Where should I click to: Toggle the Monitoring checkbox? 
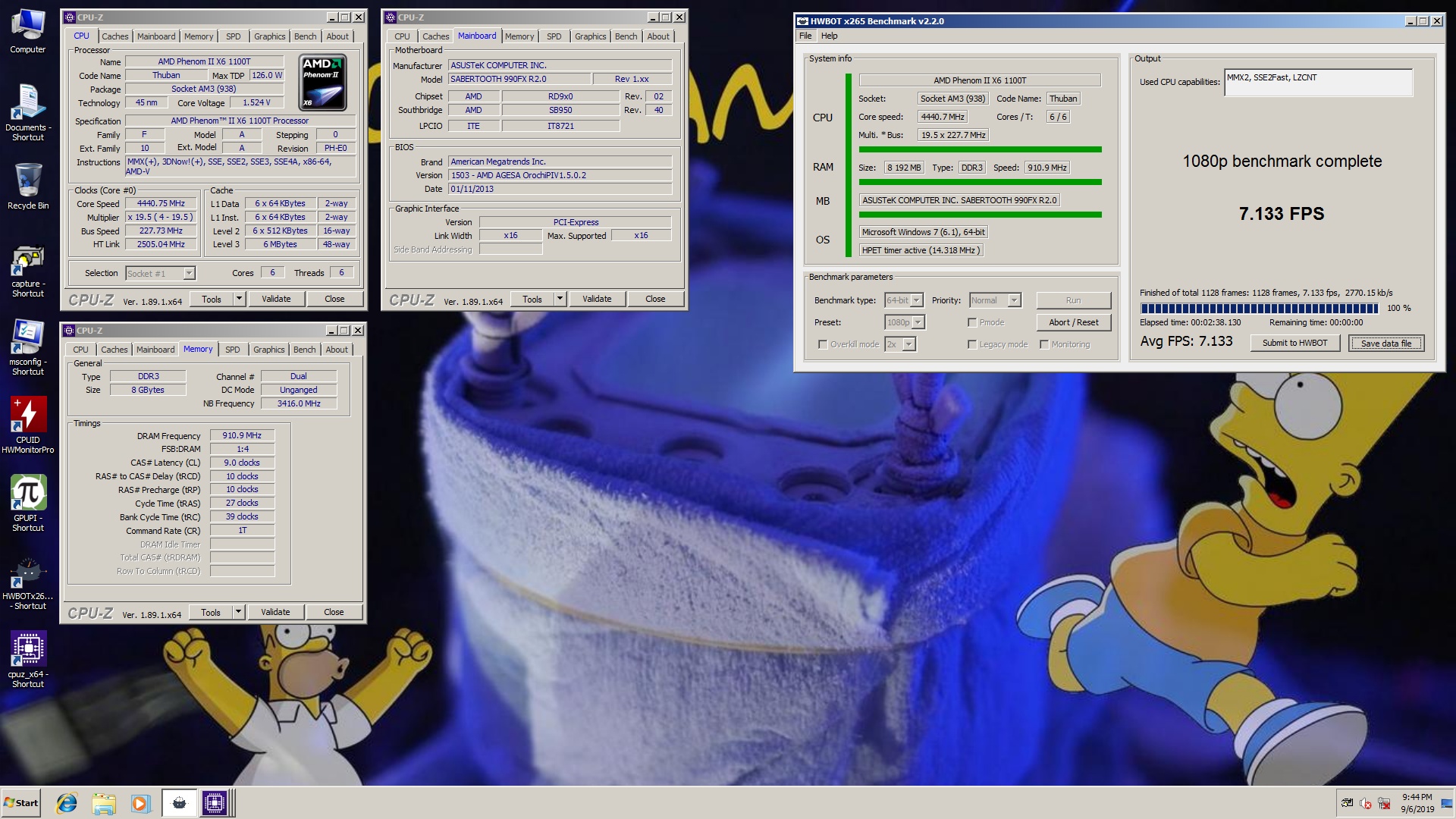pos(1044,344)
